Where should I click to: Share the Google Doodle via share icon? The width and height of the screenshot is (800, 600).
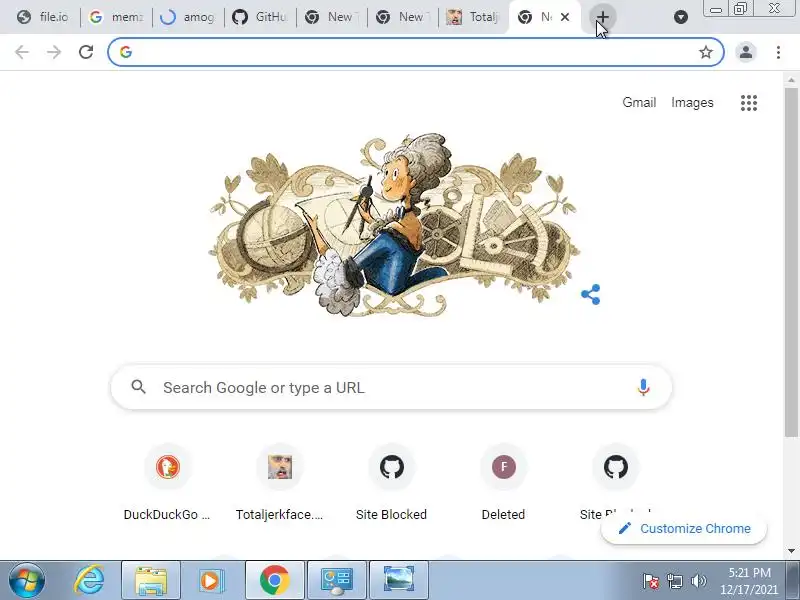591,294
